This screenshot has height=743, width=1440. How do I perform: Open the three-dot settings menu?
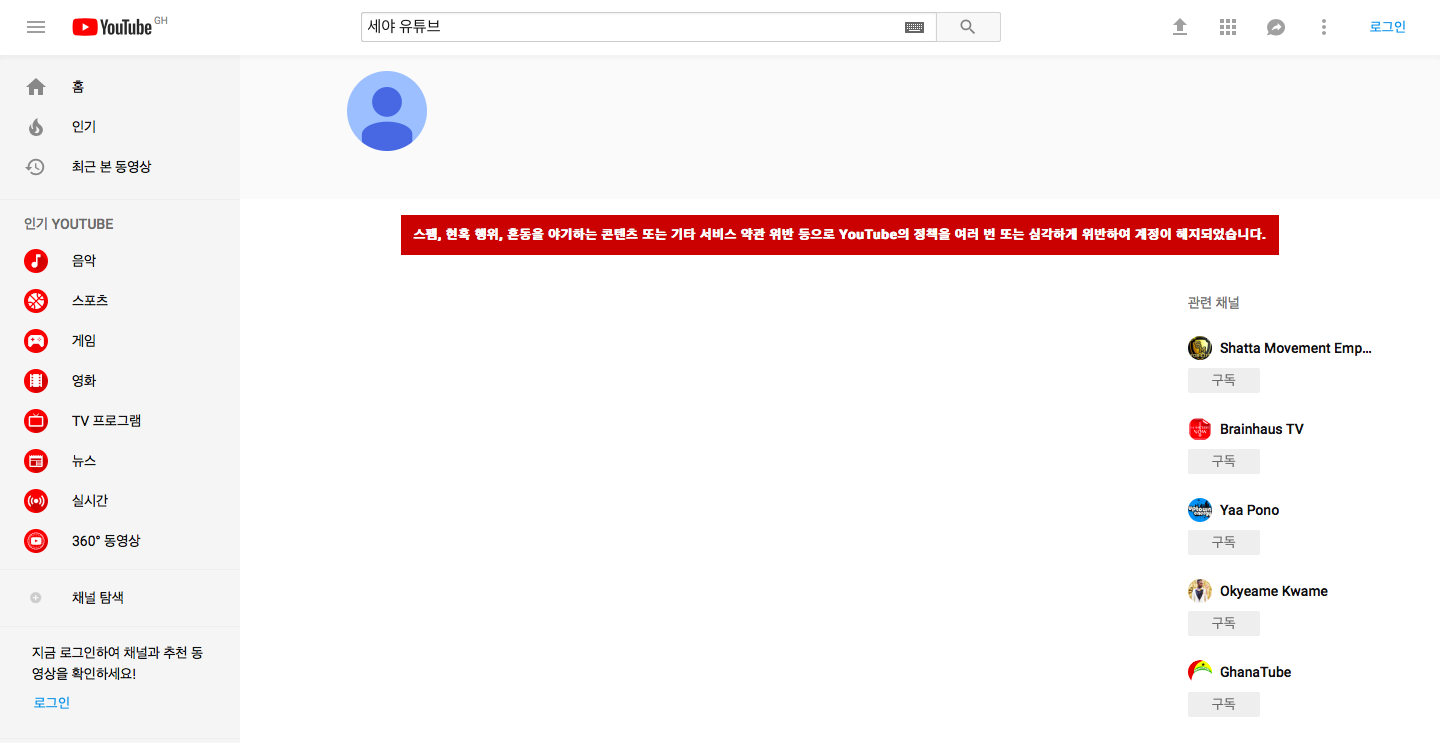pos(1324,27)
